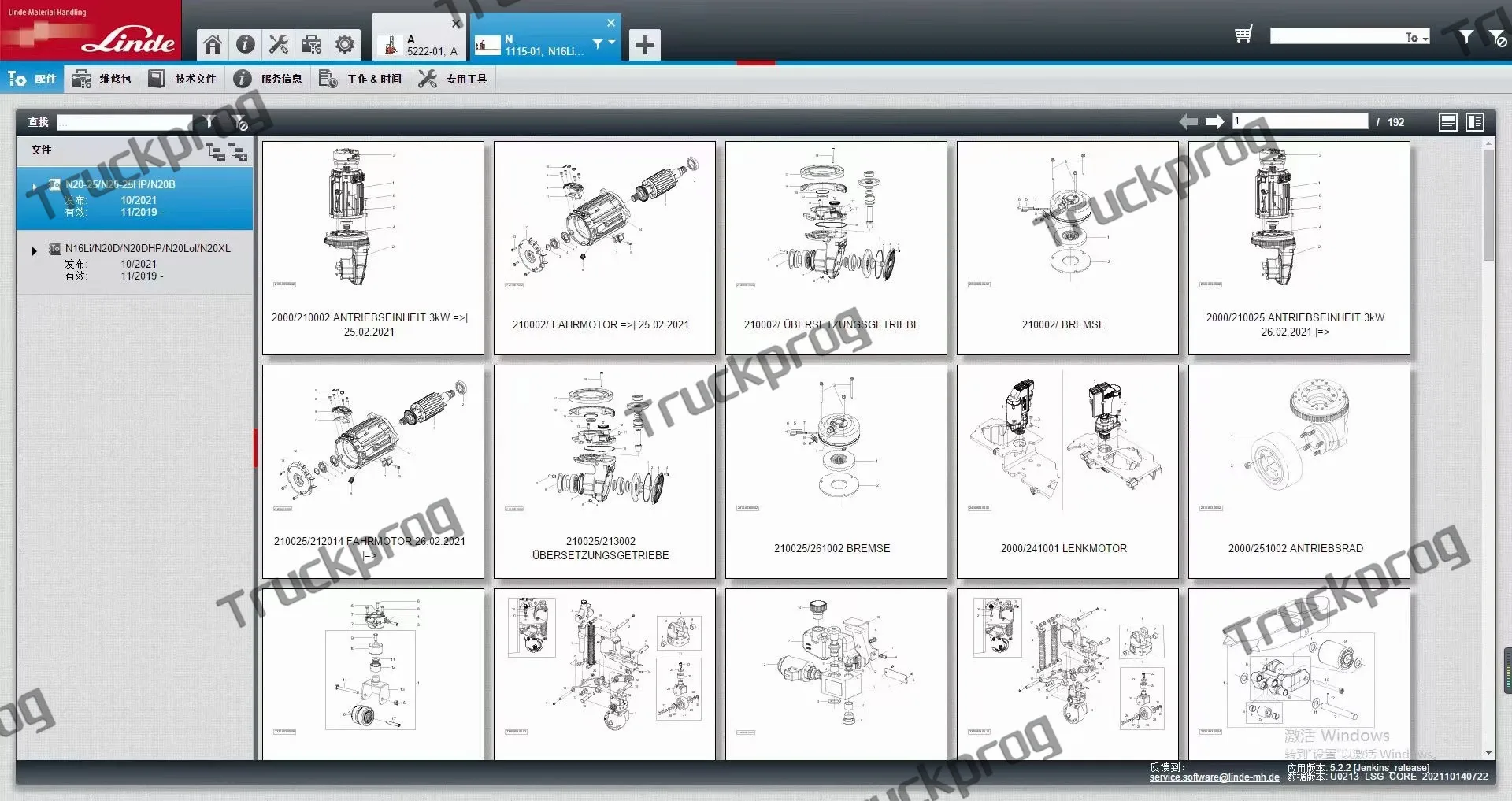
Task: Switch to split panel view icon
Action: click(x=1475, y=122)
